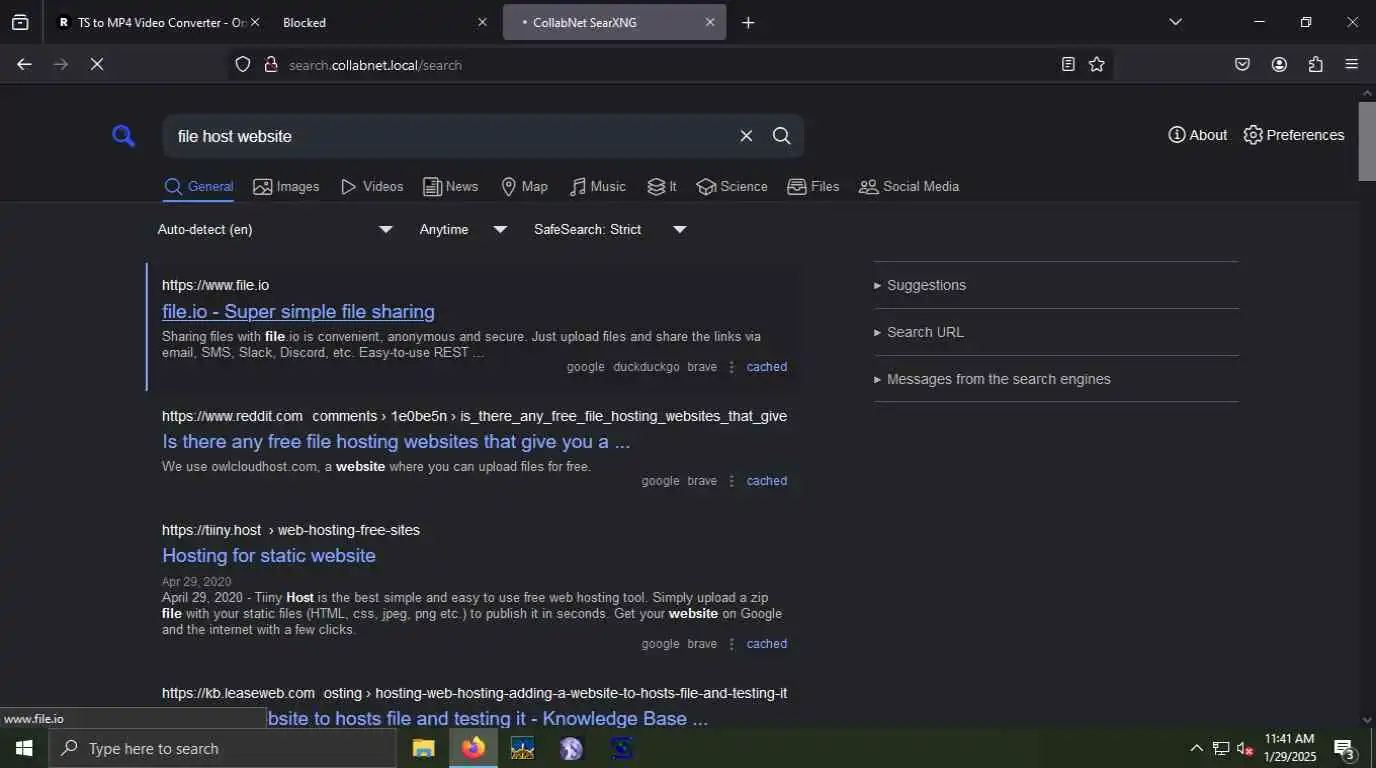Switch to Images category
The image size is (1376, 768).
[x=286, y=187]
